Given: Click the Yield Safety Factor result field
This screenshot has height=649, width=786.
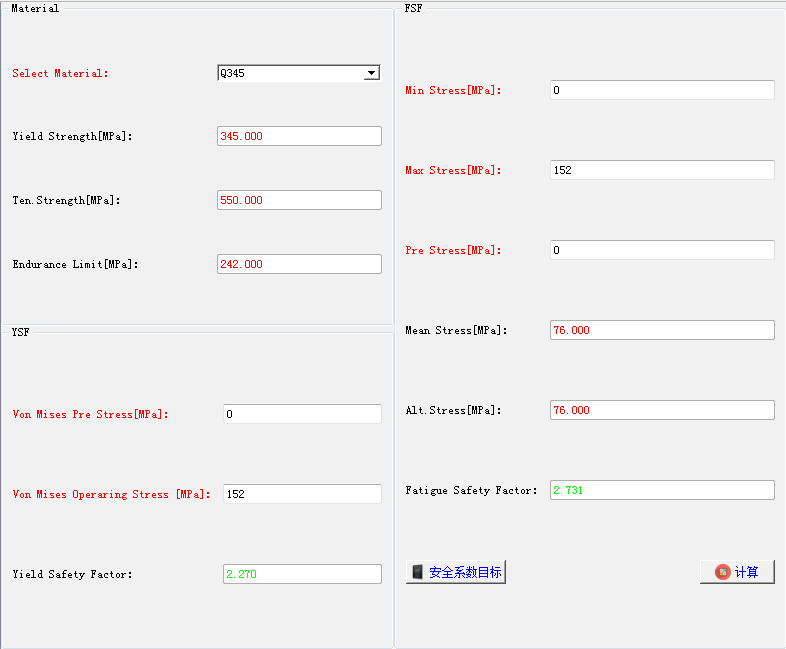Looking at the screenshot, I should click(302, 574).
